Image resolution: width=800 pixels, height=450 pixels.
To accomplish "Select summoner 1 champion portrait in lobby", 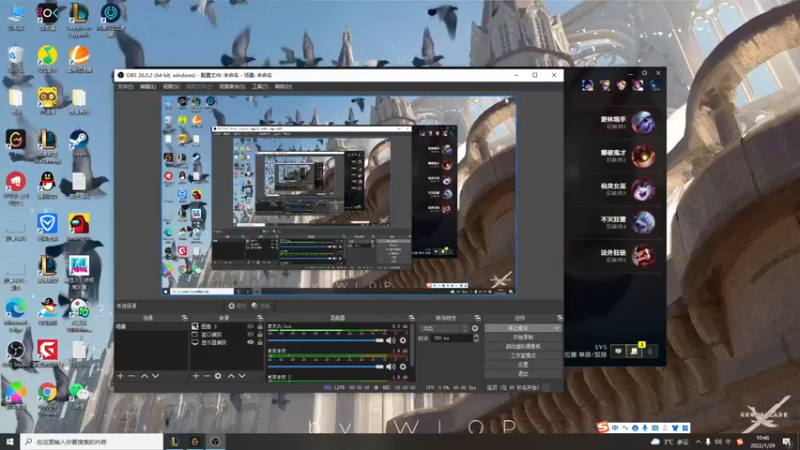I will click(x=643, y=122).
